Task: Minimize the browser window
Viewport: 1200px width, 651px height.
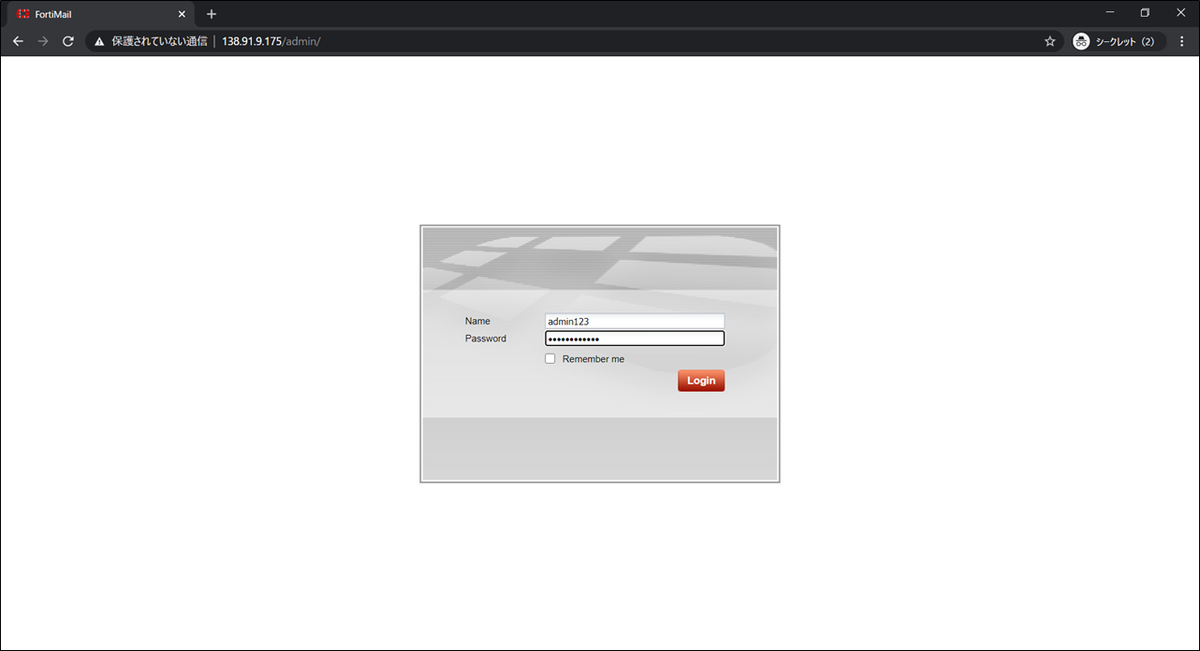Action: [x=1111, y=13]
